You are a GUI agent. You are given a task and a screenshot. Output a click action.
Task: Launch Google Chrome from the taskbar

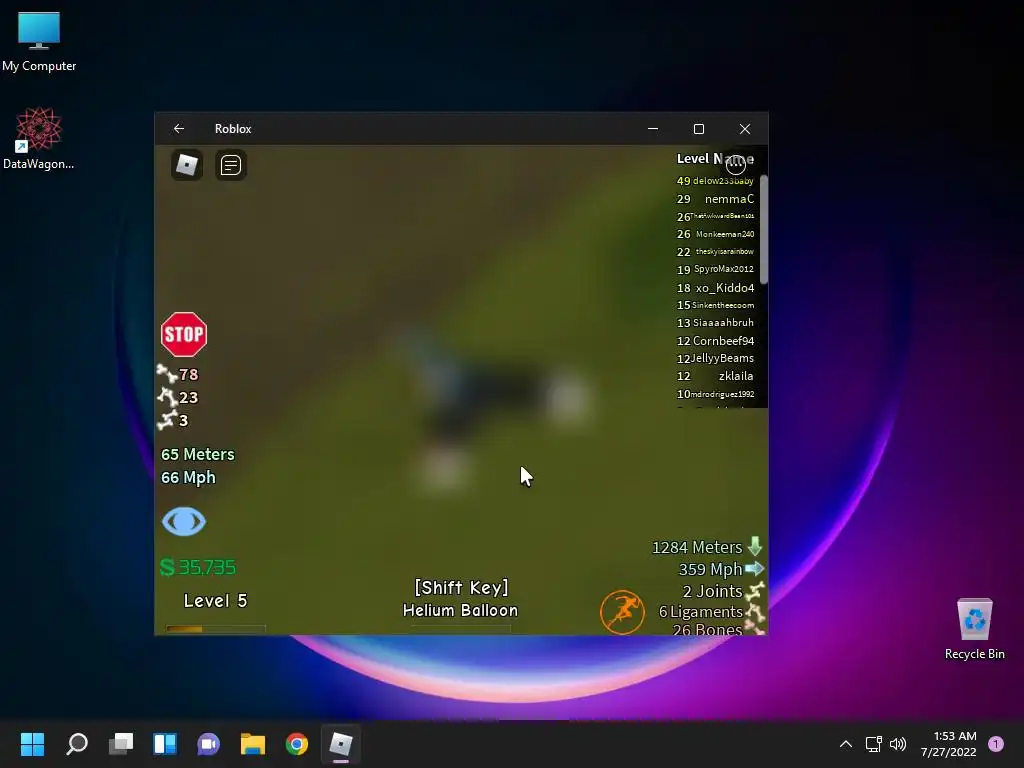coord(296,744)
